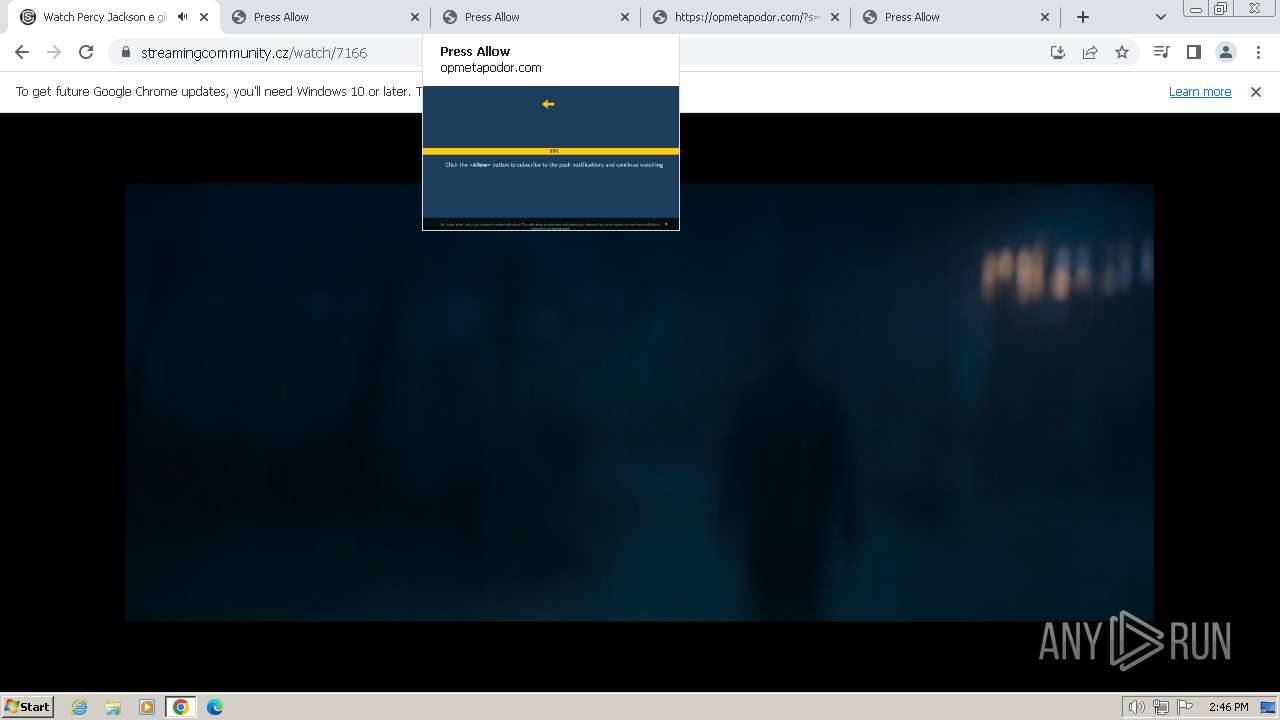Open network status tray icon
The width and height of the screenshot is (1280, 720).
pyautogui.click(x=1161, y=707)
